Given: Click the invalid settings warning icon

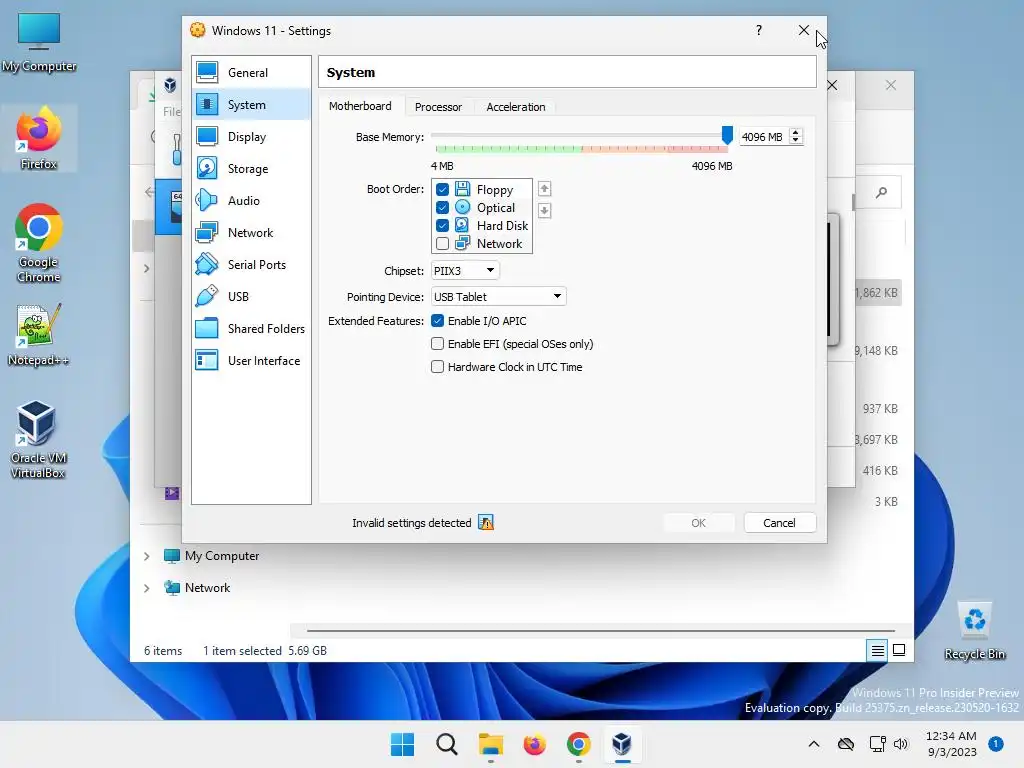Looking at the screenshot, I should 486,522.
